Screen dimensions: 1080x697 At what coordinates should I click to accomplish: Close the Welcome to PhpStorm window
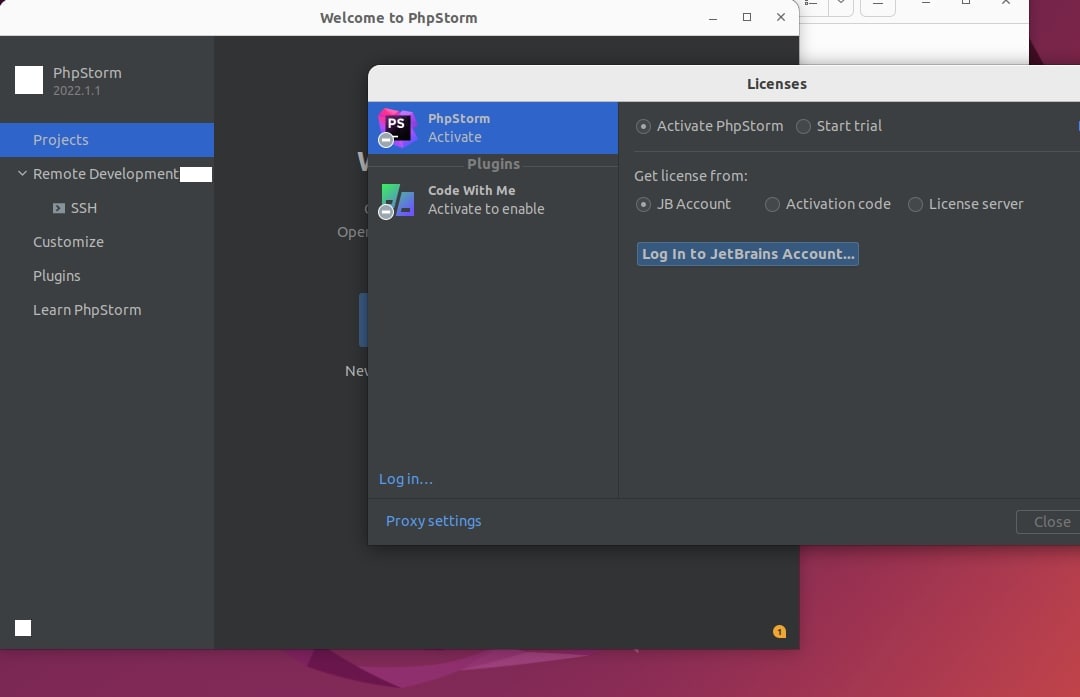(x=780, y=17)
